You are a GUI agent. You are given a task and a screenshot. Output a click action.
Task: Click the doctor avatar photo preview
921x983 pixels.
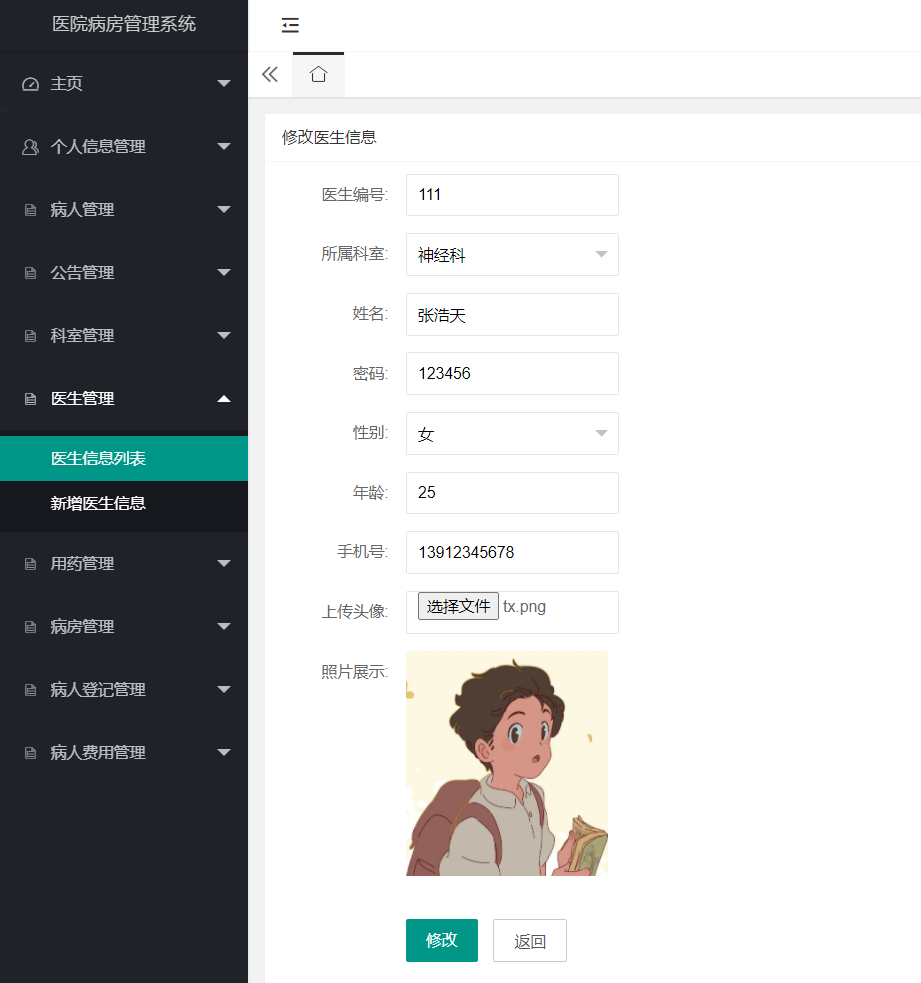click(507, 764)
